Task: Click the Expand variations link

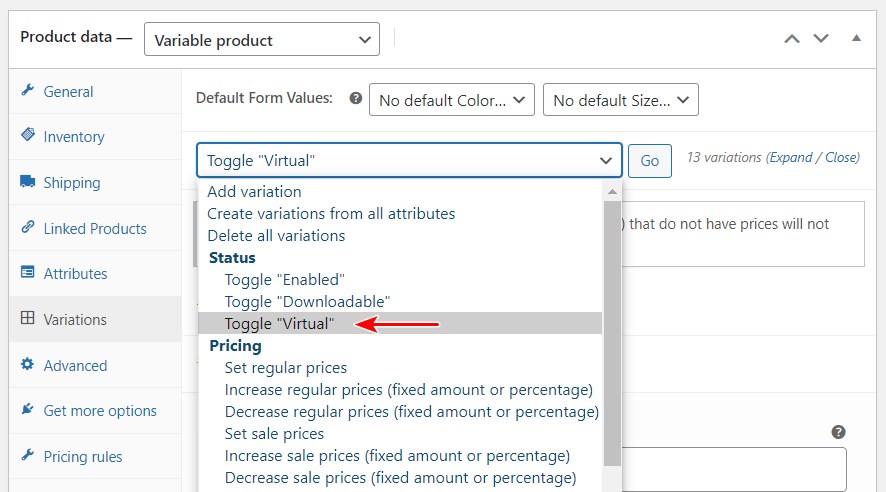Action: tap(791, 158)
